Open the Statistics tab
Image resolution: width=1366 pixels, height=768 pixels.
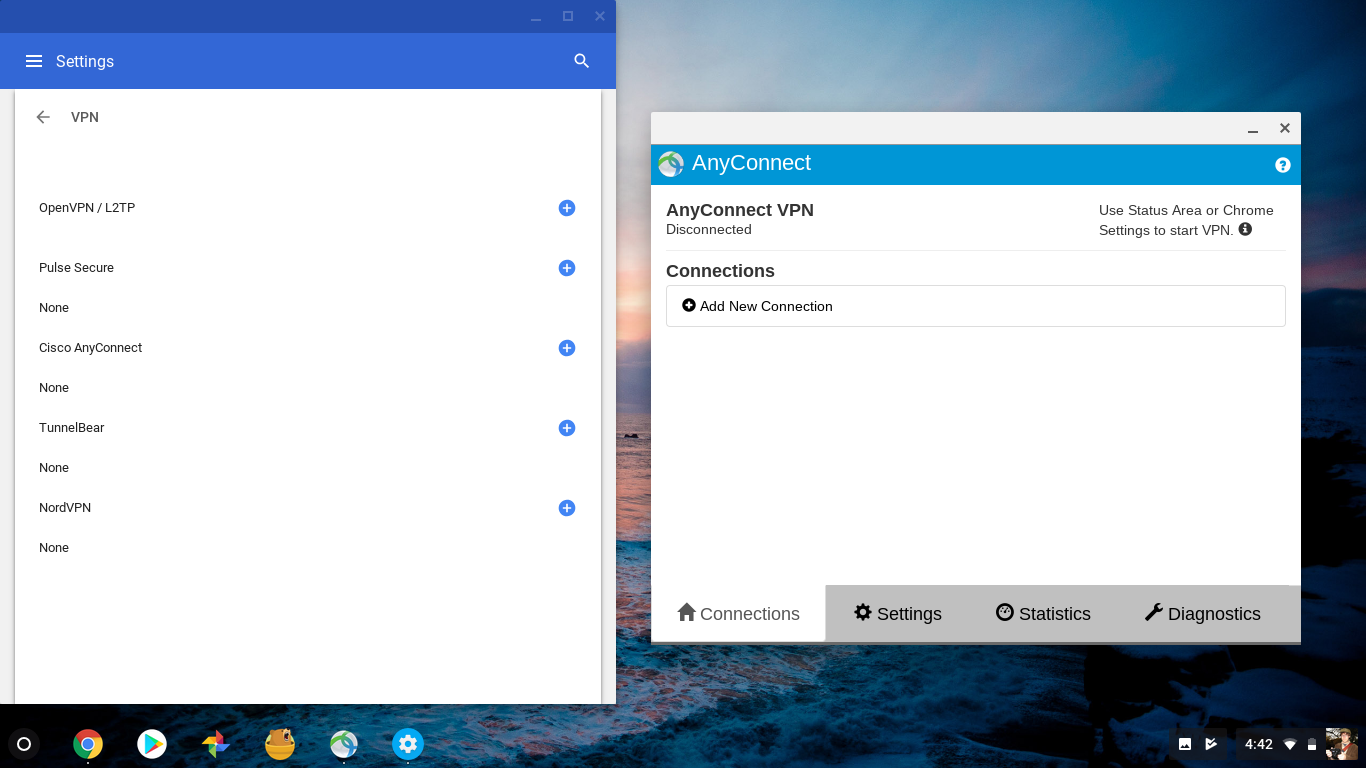1043,613
